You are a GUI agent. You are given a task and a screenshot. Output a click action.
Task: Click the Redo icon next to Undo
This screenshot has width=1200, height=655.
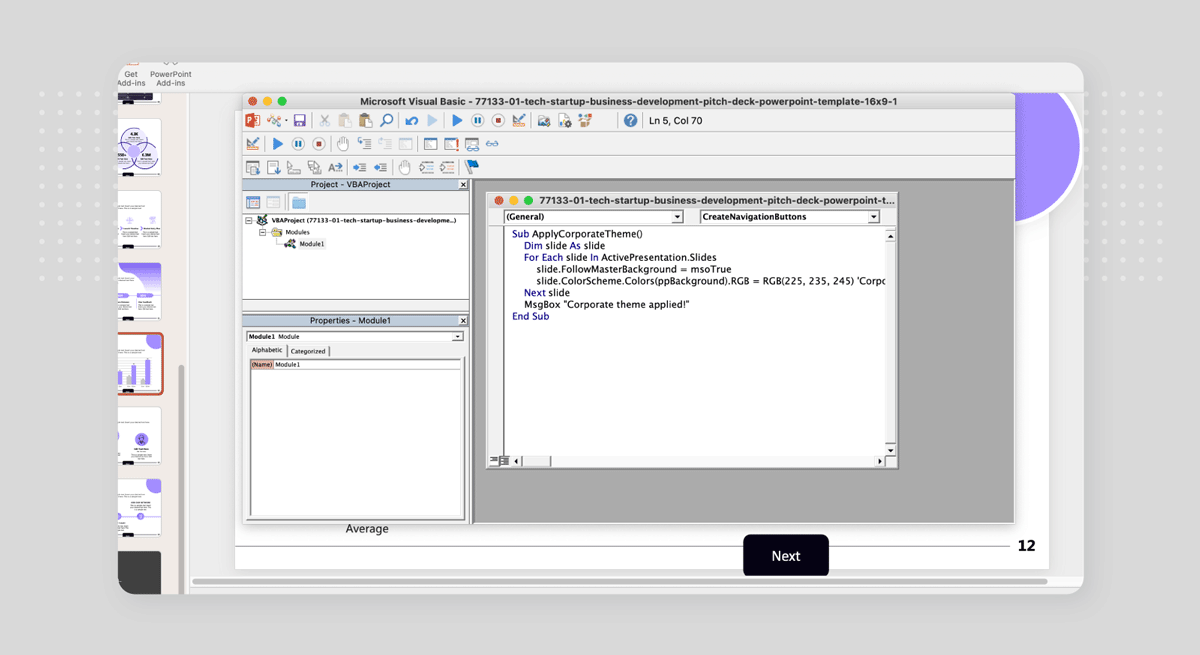point(432,121)
